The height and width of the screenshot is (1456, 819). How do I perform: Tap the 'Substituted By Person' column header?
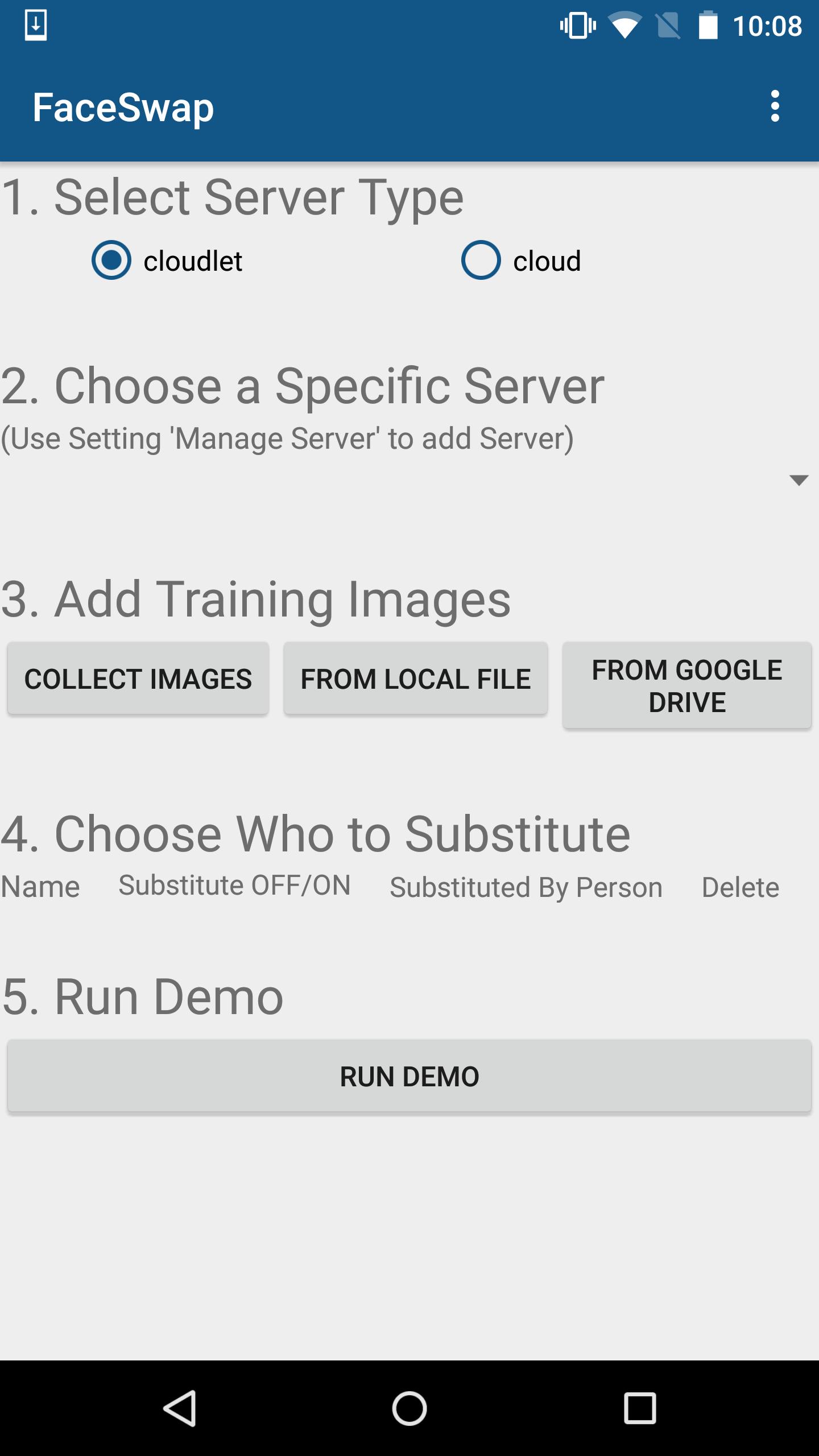coord(526,888)
